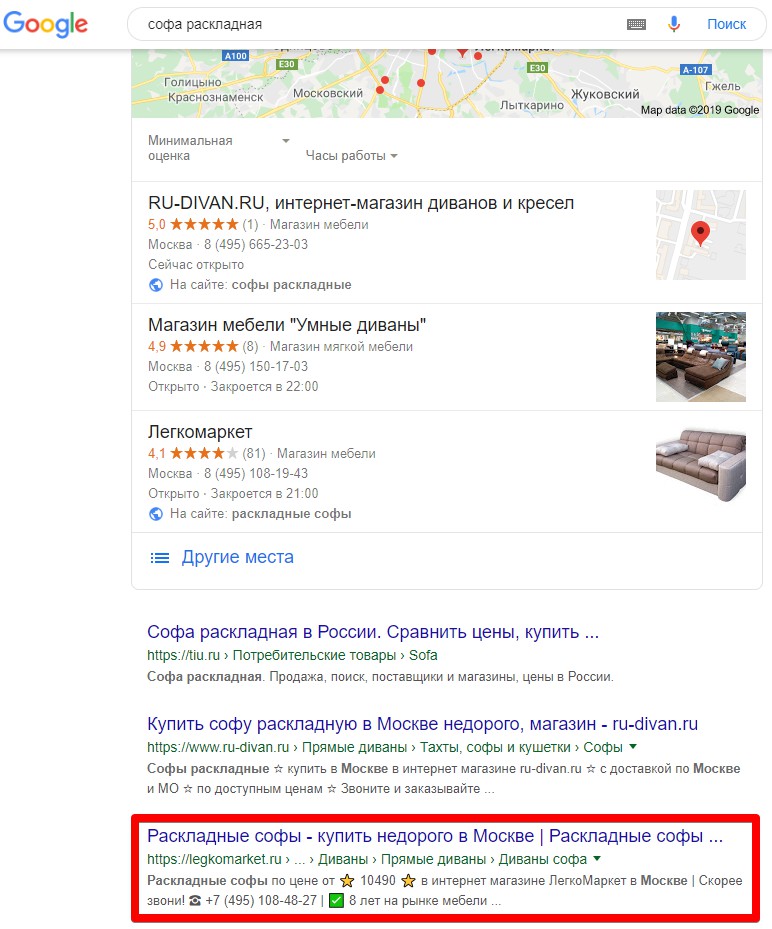
Task: Activate voice search microphone icon
Action: click(x=674, y=24)
